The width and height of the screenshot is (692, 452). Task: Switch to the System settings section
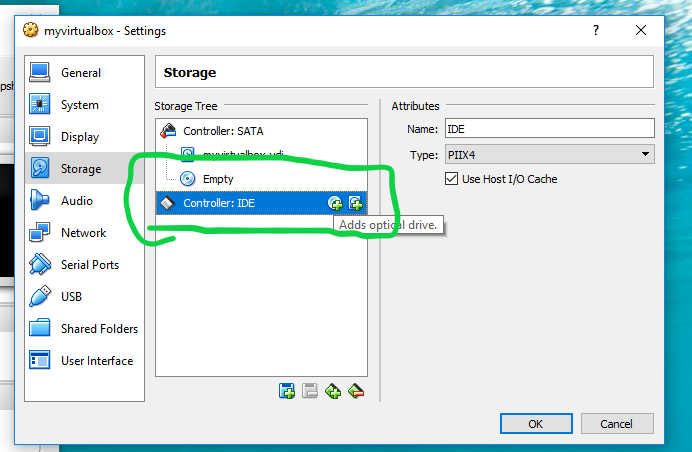(x=79, y=105)
